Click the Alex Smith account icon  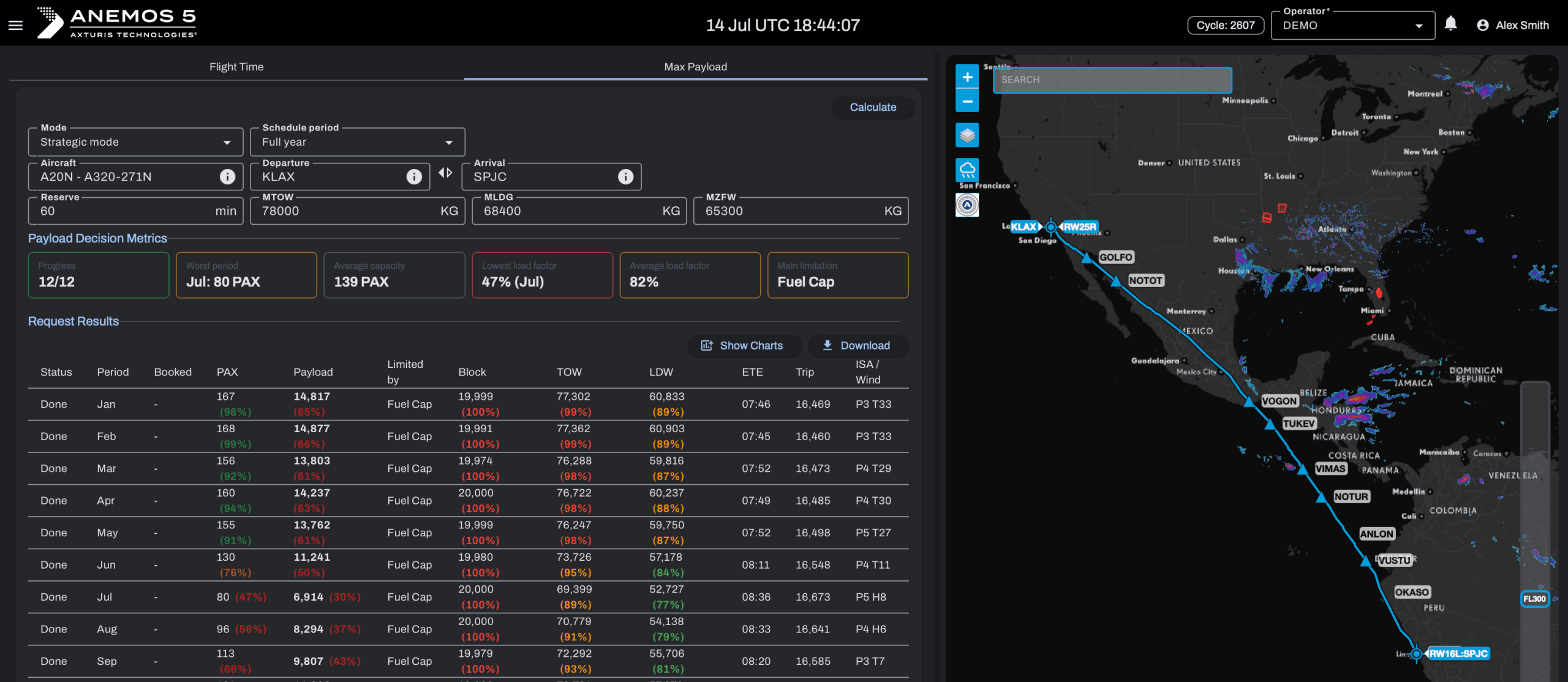[1483, 25]
